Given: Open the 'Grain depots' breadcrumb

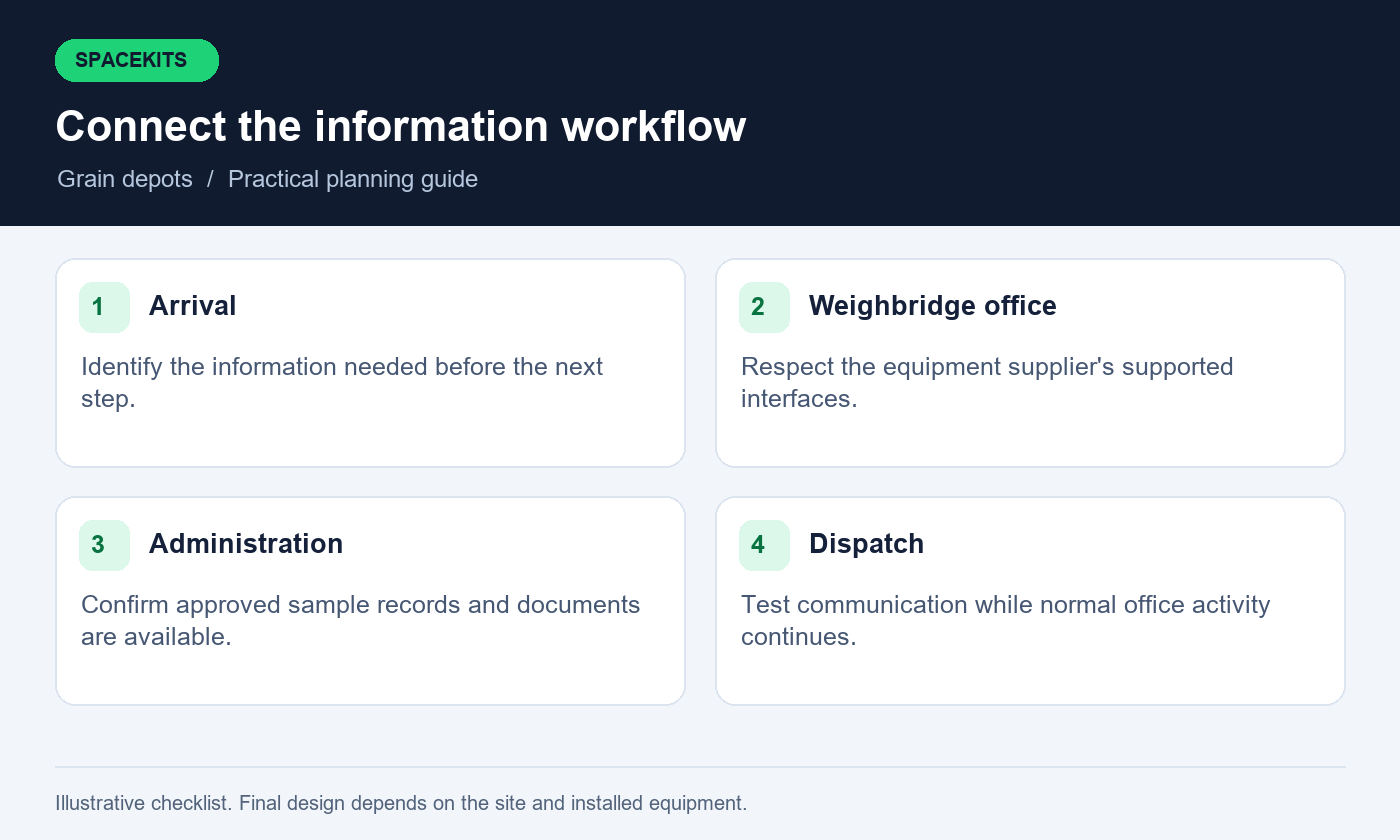Looking at the screenshot, I should pyautogui.click(x=125, y=179).
